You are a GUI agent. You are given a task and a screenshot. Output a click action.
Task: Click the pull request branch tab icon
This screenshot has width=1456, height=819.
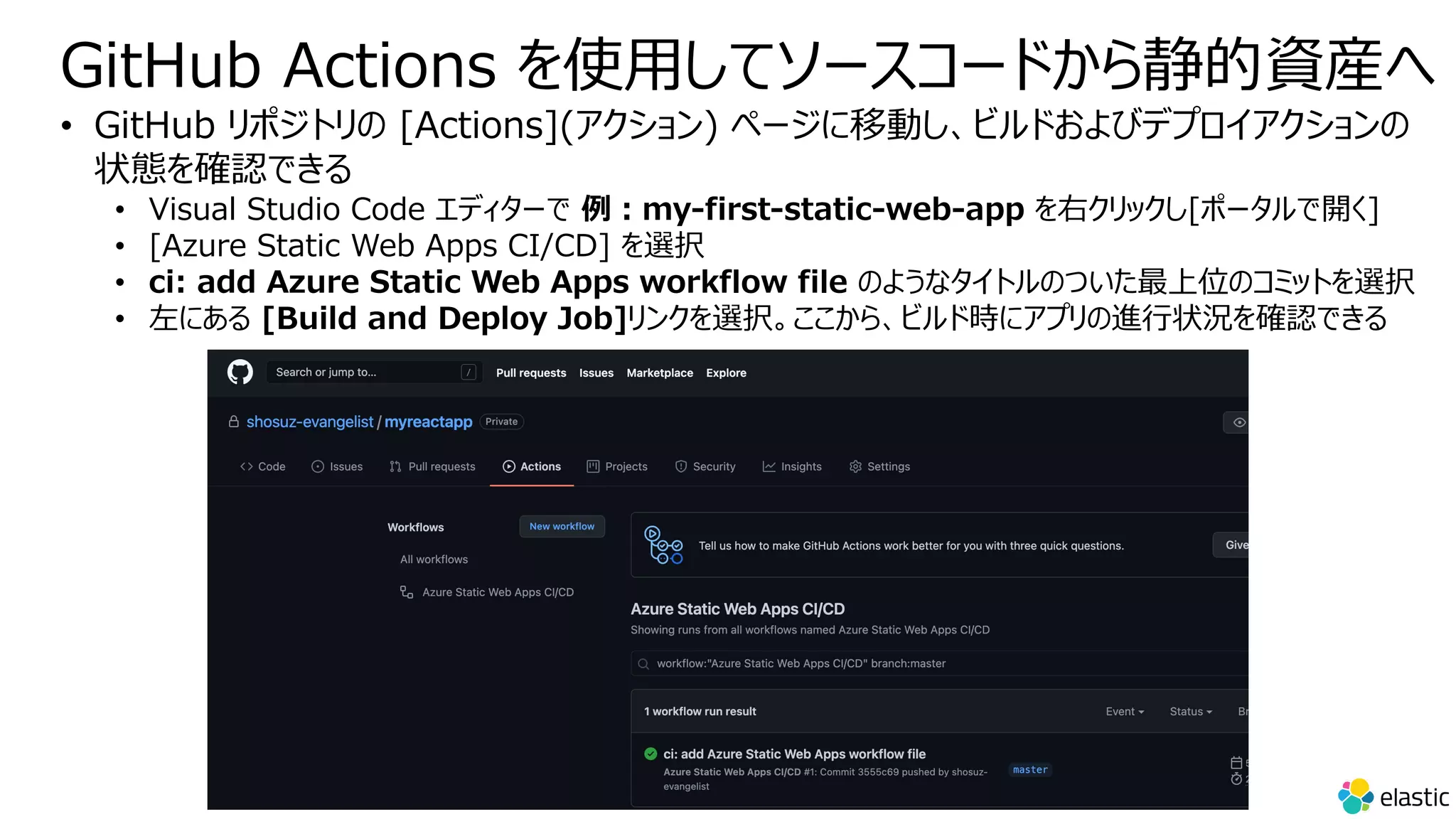[x=395, y=466]
